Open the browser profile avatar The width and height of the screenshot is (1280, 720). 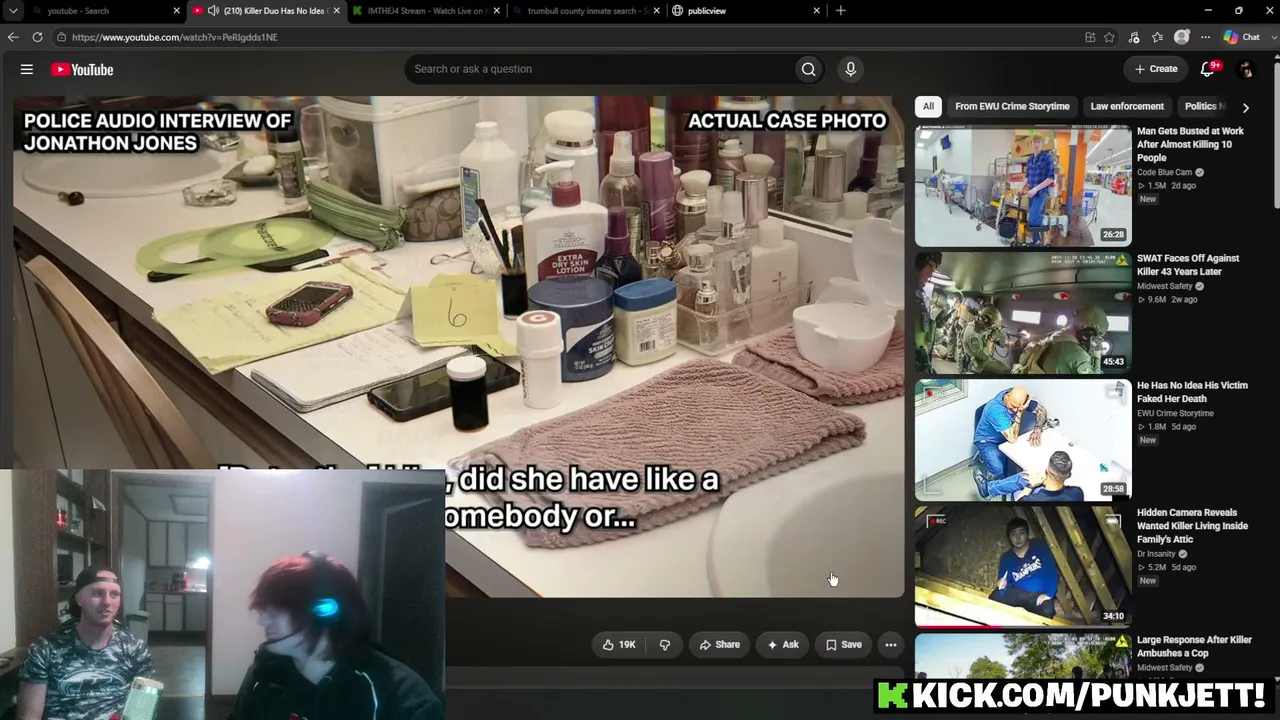(x=1182, y=37)
